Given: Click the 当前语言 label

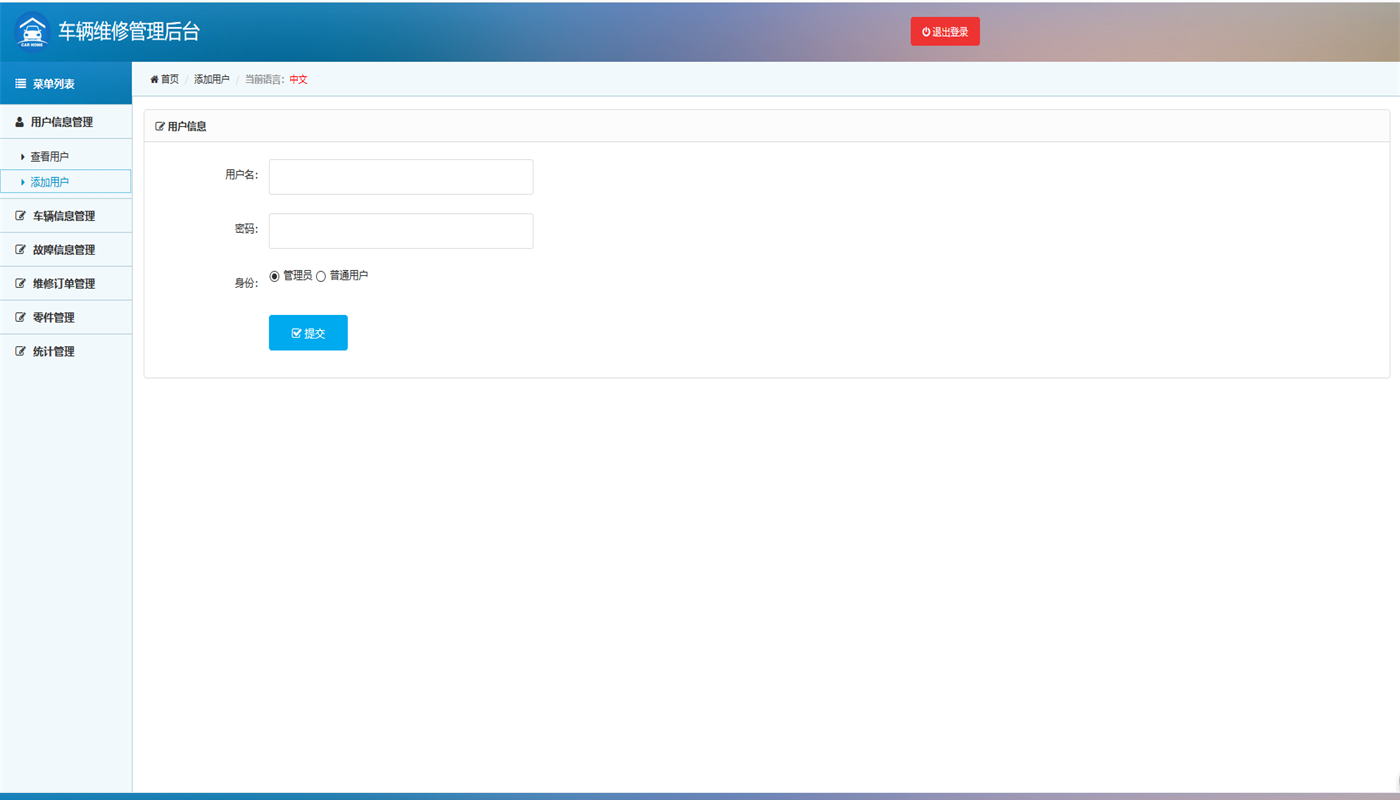Looking at the screenshot, I should coord(265,79).
